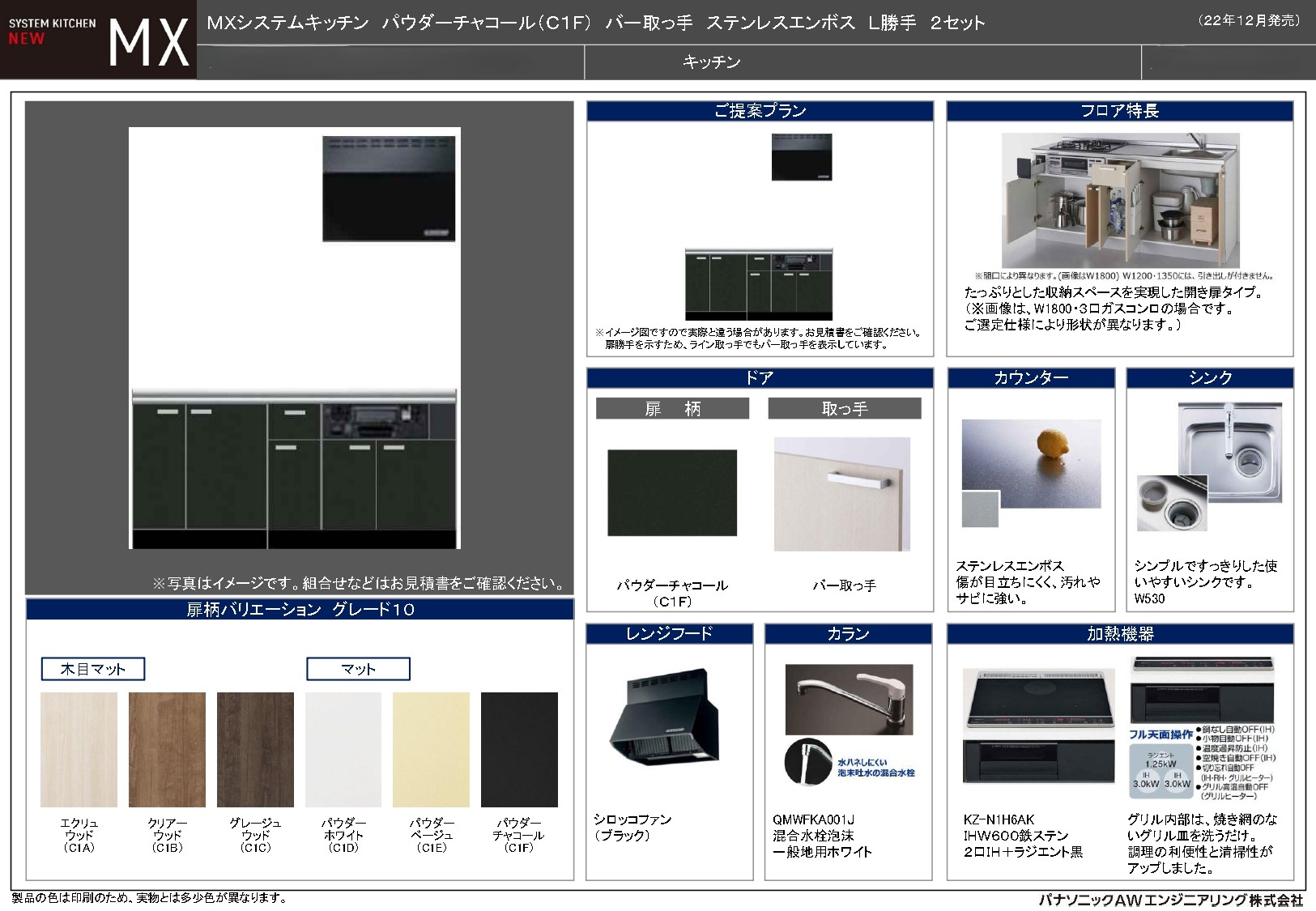Click the KZ-N1H6AK model number
The width and height of the screenshot is (1316, 911).
point(999,819)
